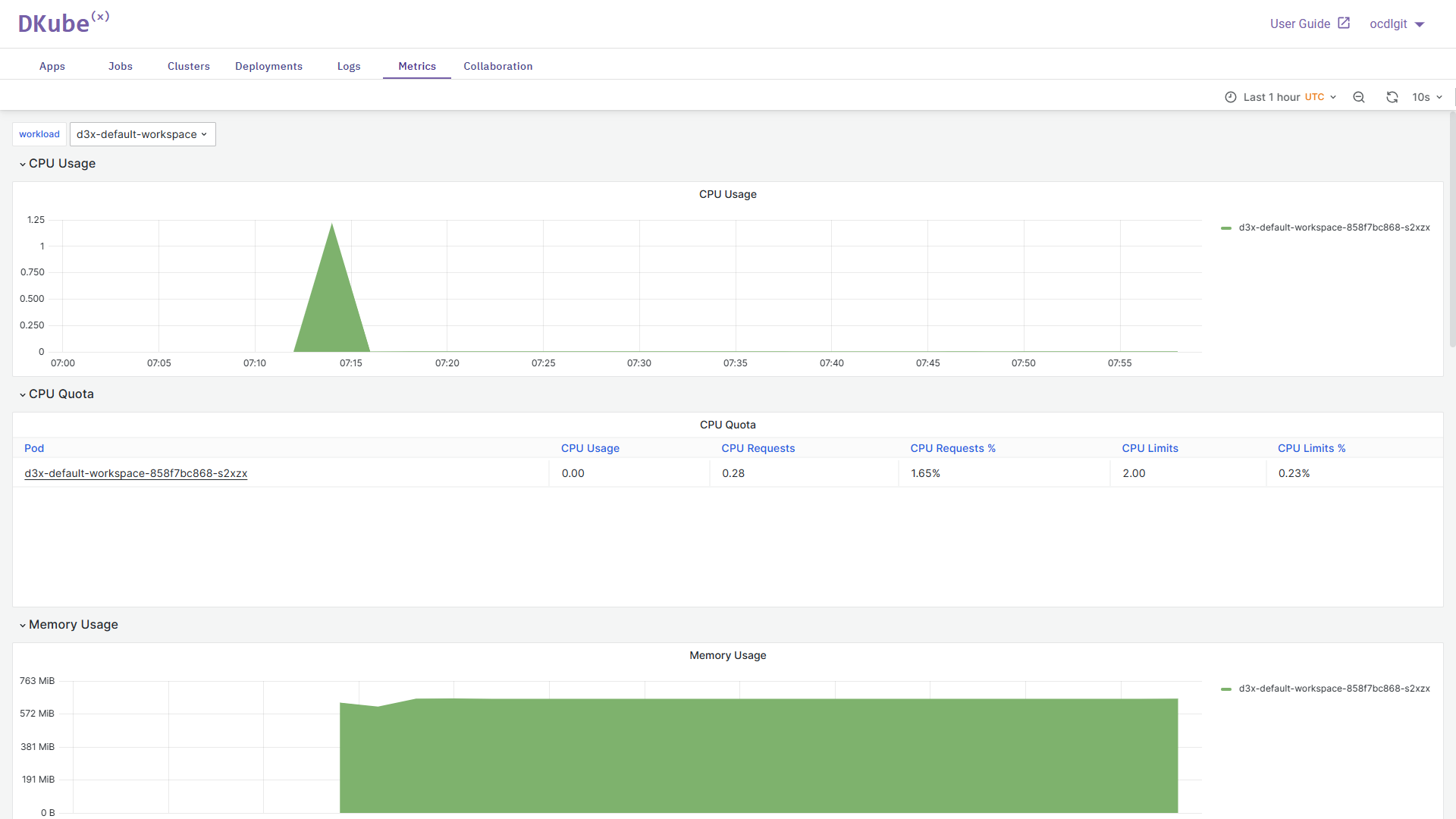1456x819 pixels.
Task: Toggle Memory Usage legend series entry
Action: point(1333,689)
